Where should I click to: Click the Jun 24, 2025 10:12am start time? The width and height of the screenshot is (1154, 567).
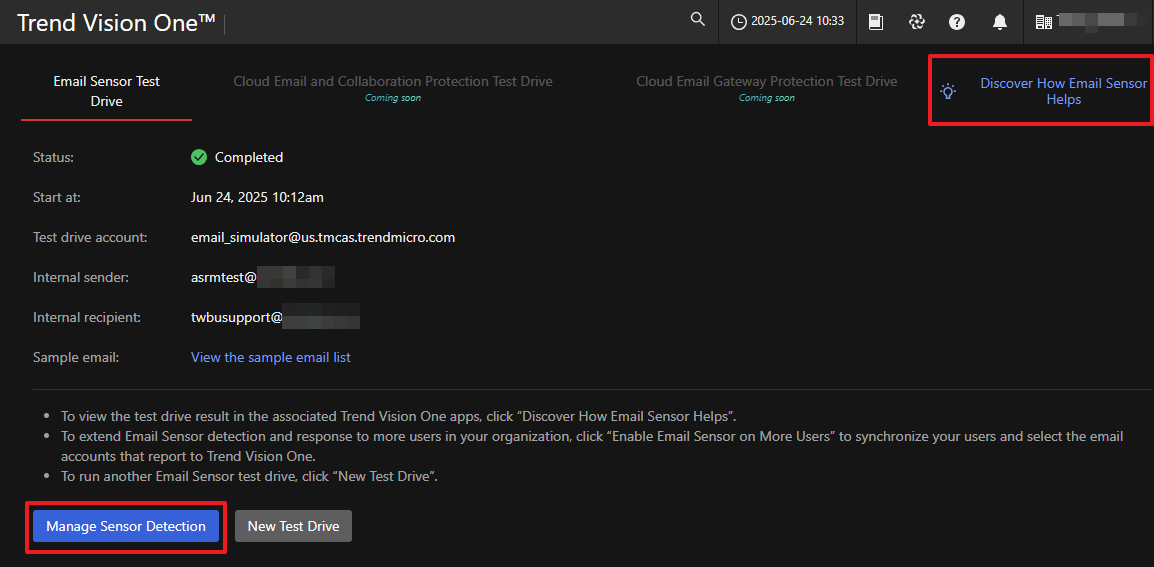[x=257, y=197]
